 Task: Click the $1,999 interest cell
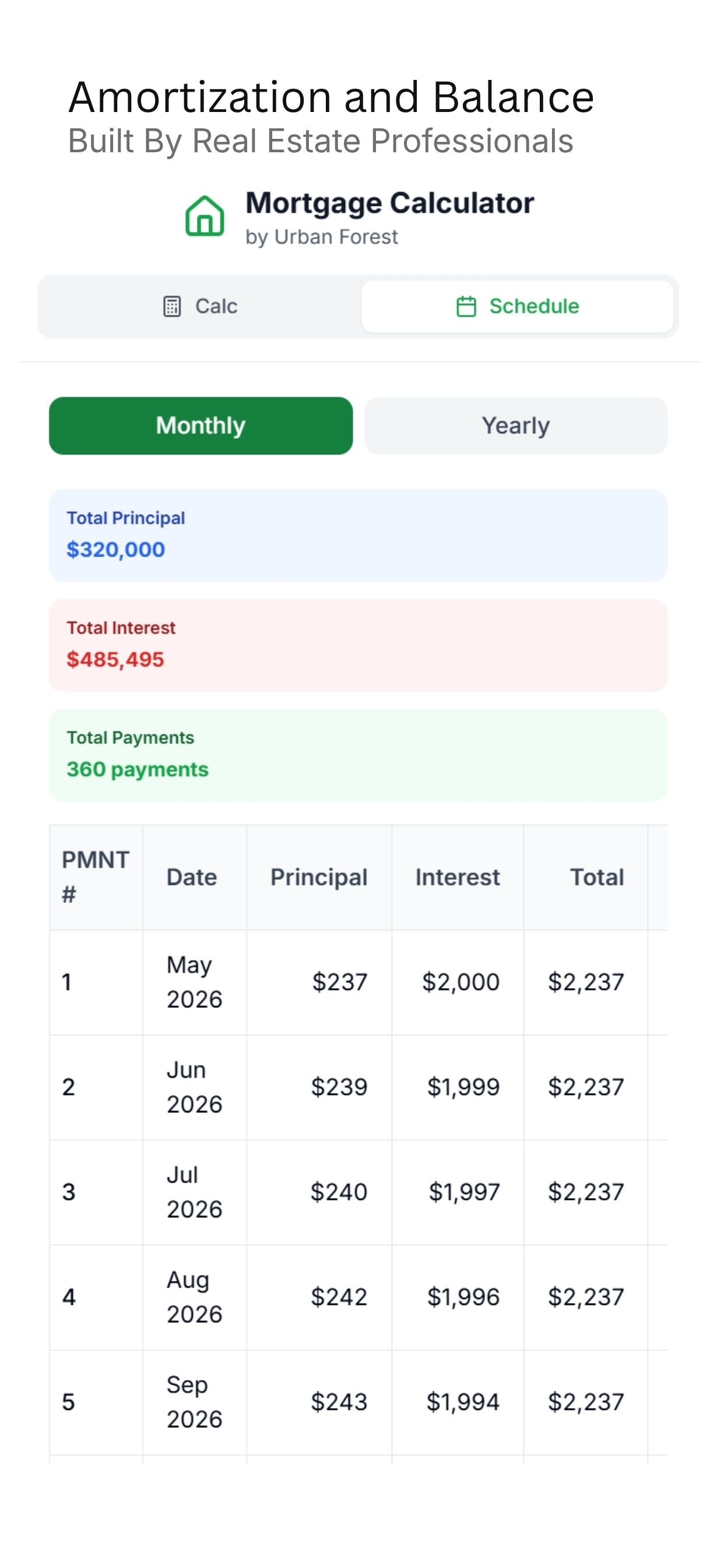tap(458, 1088)
